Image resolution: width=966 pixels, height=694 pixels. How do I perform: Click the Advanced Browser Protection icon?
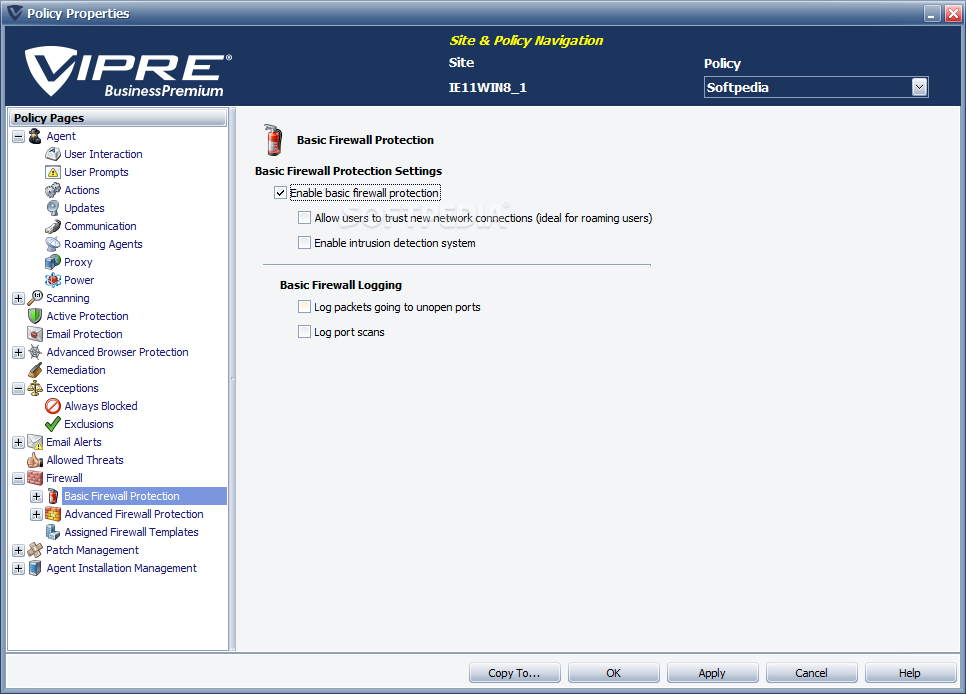pos(35,352)
